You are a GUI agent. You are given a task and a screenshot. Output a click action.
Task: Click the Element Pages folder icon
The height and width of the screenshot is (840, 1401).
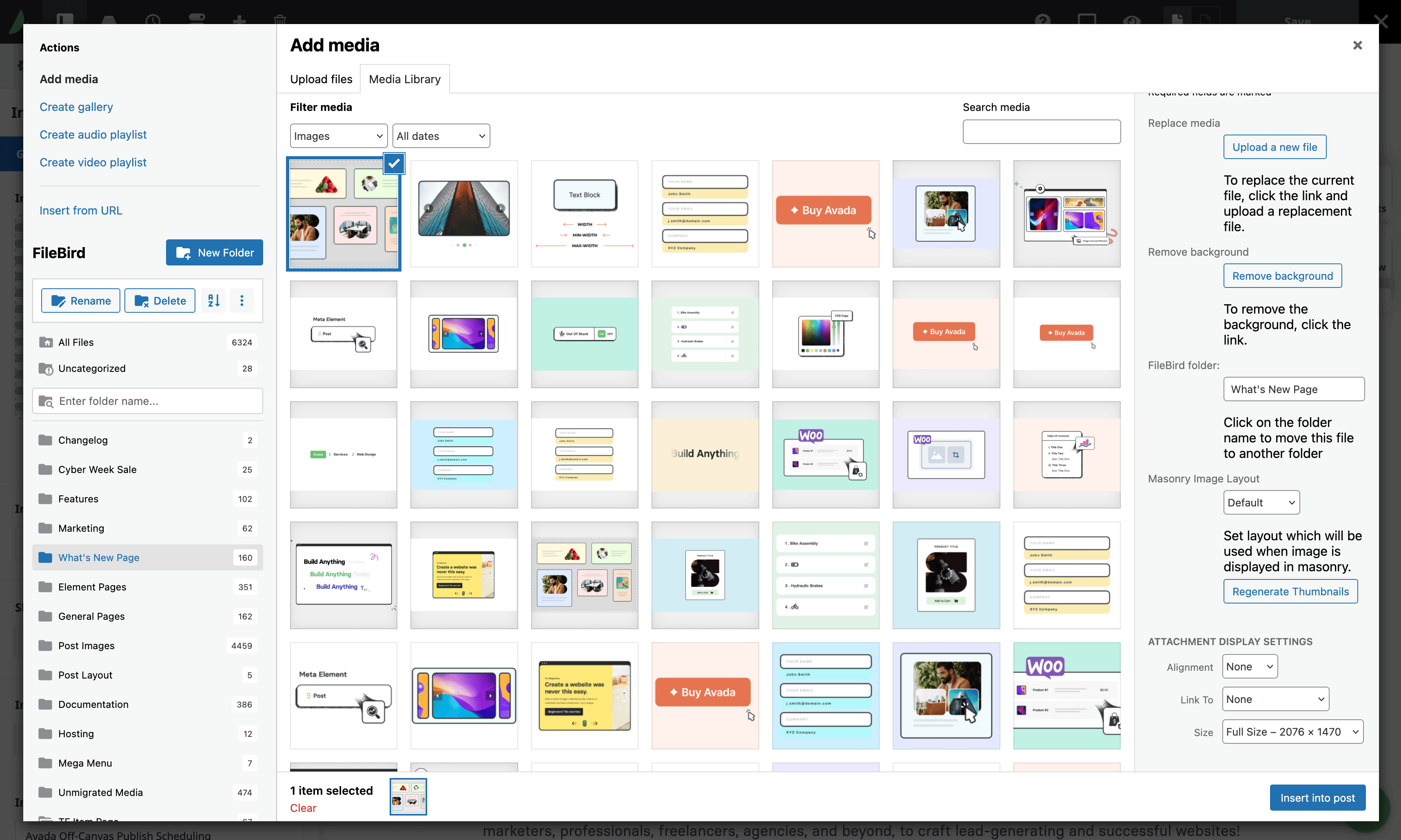pos(45,587)
